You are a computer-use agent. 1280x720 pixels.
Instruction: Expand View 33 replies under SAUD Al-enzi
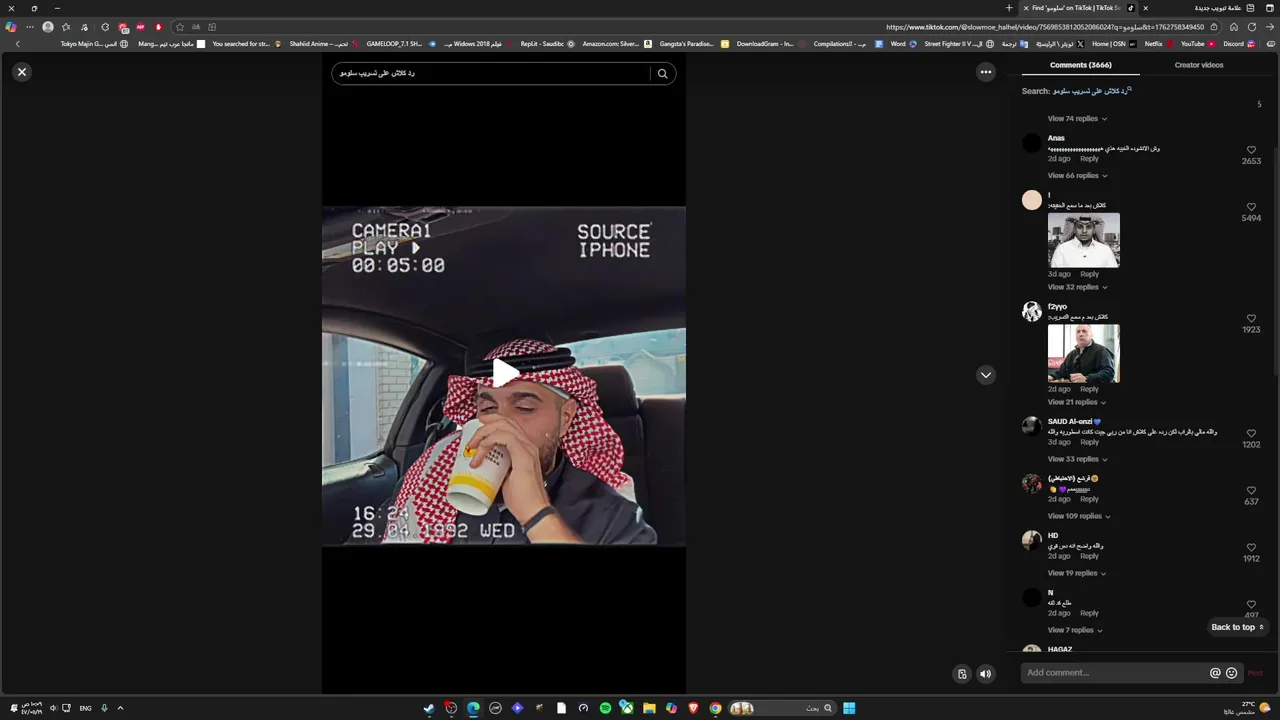click(1077, 459)
